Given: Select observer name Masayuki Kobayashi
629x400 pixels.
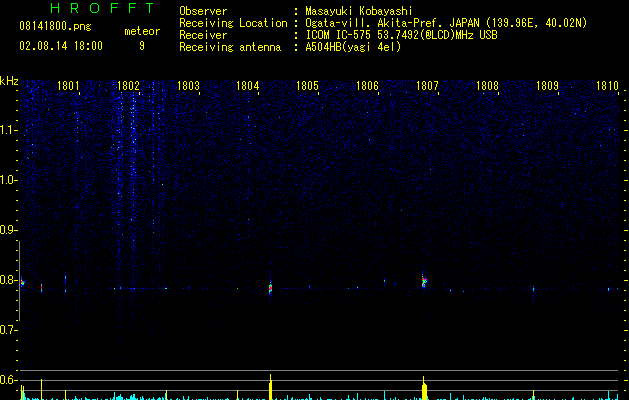Looking at the screenshot, I should (x=359, y=11).
